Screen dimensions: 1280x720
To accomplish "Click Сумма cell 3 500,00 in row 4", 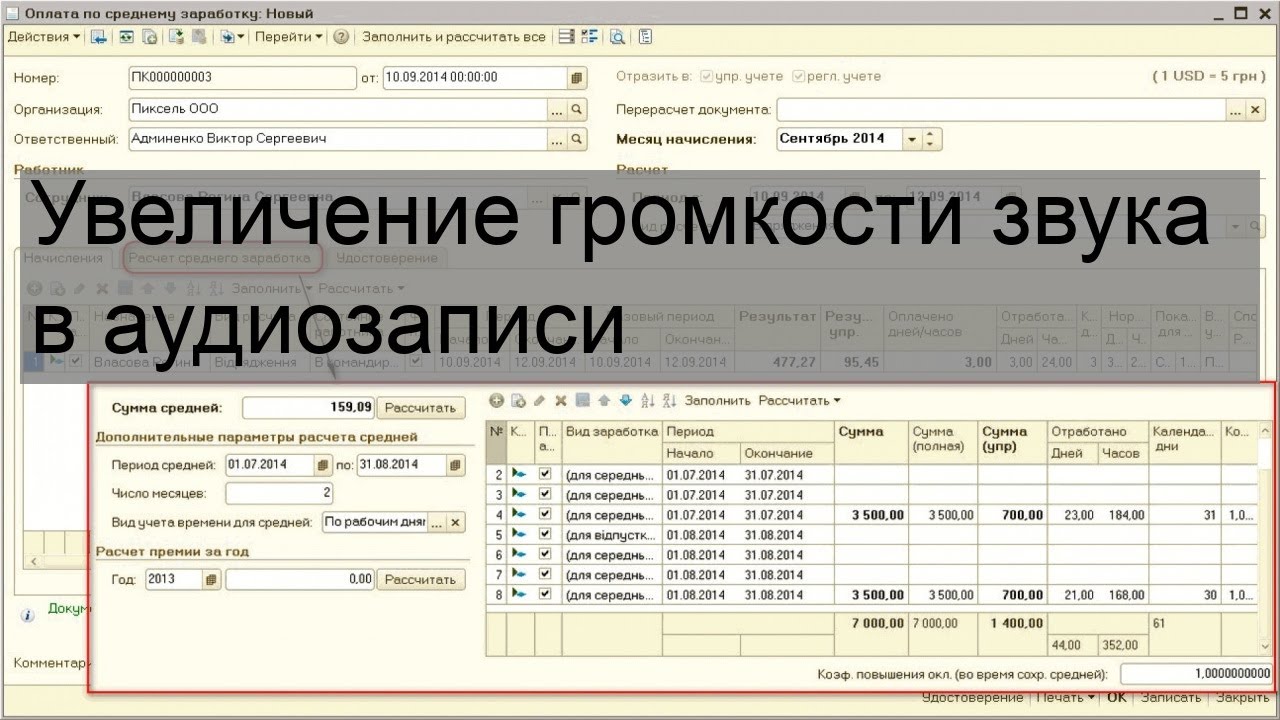I will pyautogui.click(x=870, y=515).
